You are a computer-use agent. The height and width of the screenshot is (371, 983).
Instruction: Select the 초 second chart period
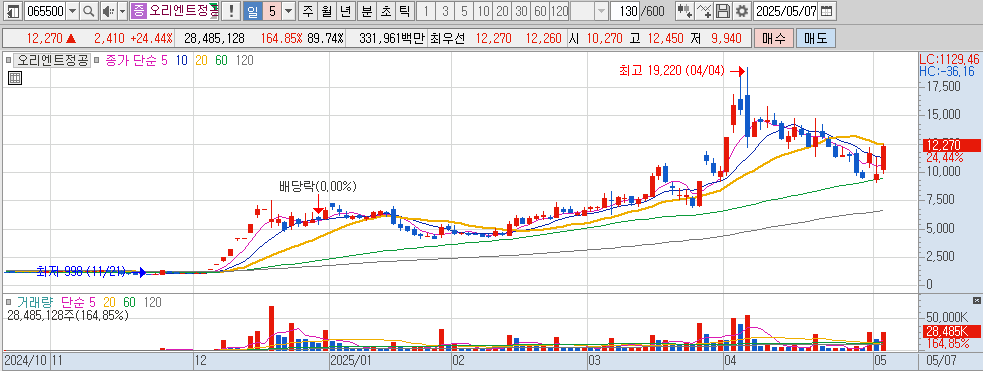386,11
